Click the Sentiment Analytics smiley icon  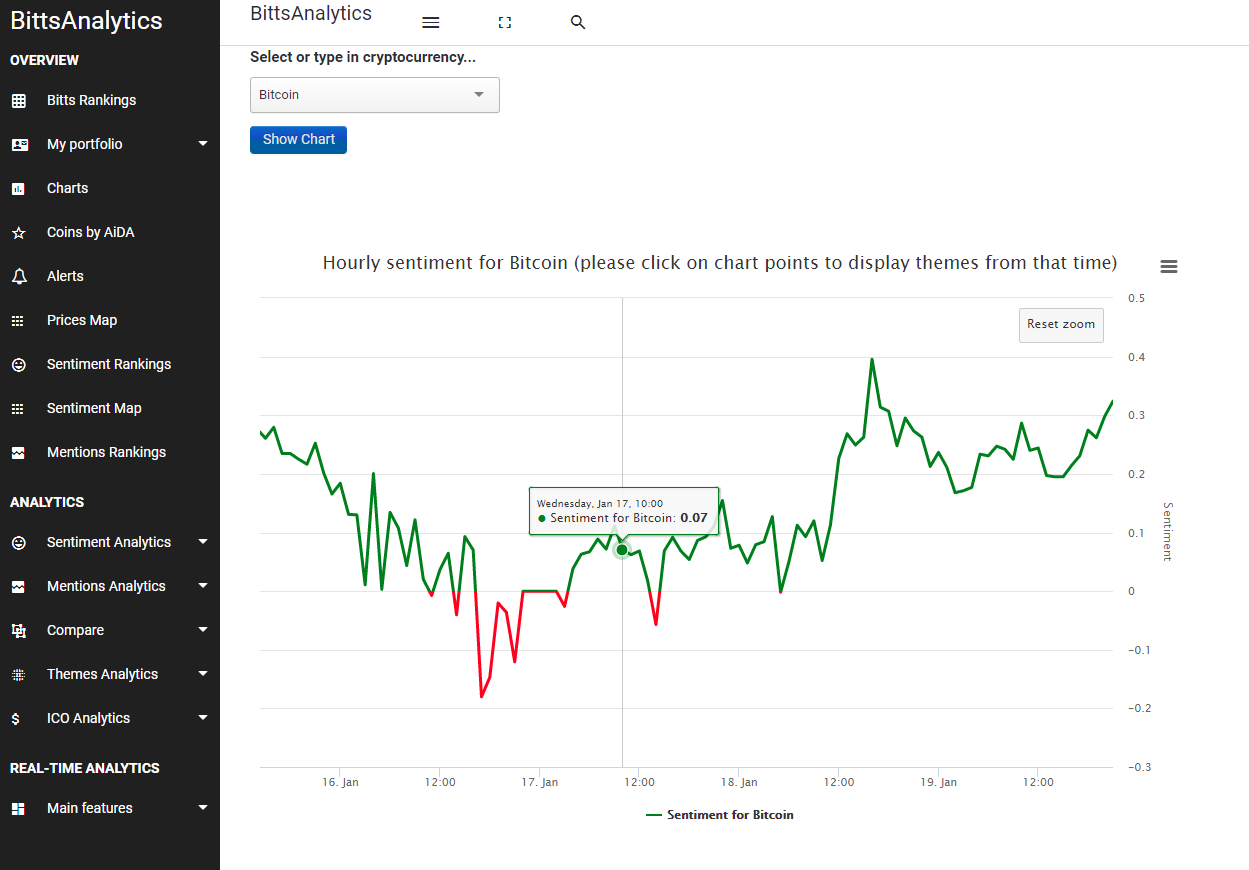(18, 542)
